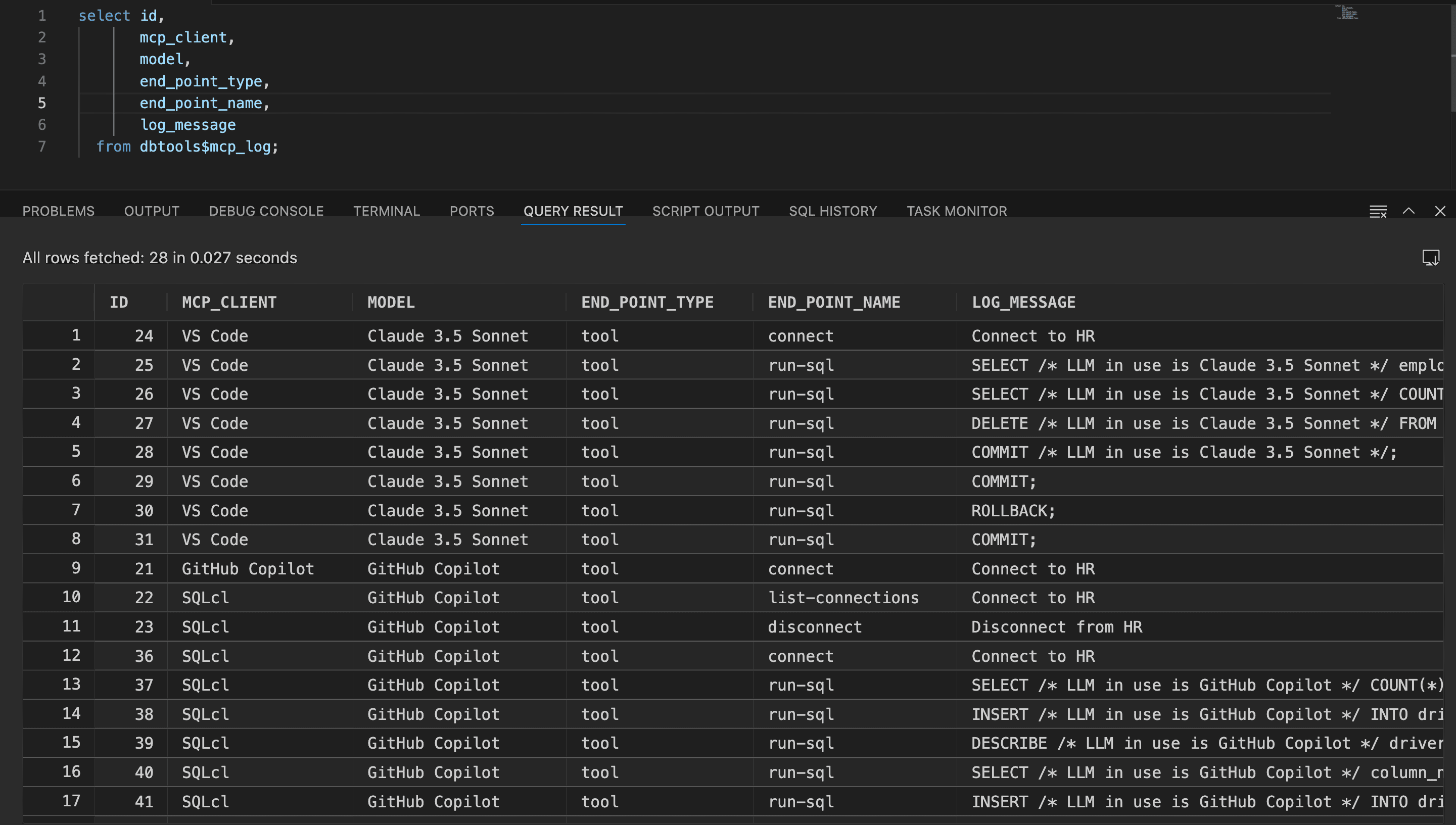Download query results using the export icon
The width and height of the screenshot is (1456, 825).
point(1431,258)
